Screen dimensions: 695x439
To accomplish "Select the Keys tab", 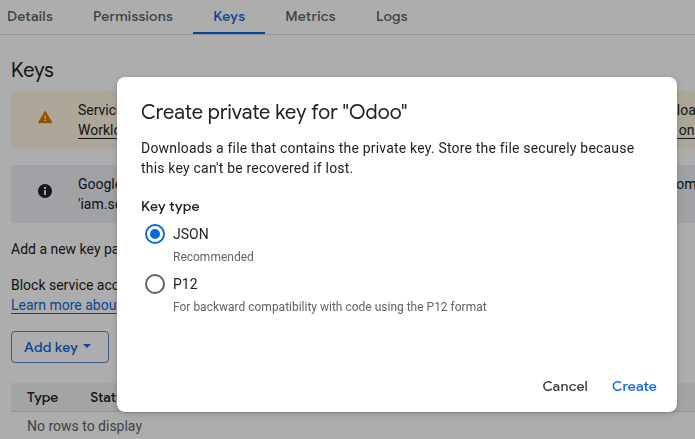I will (229, 16).
